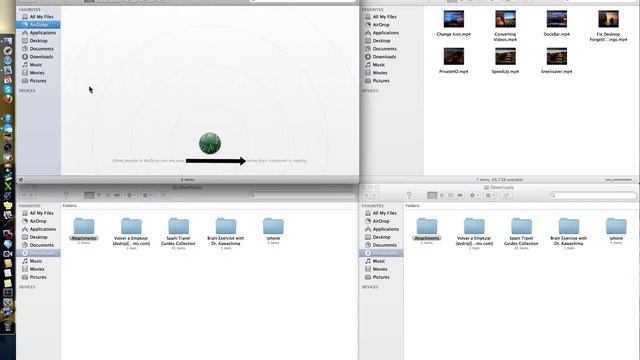This screenshot has width=640, height=360.
Task: Open the iphone folder in bottom-left window
Action: tap(273, 229)
